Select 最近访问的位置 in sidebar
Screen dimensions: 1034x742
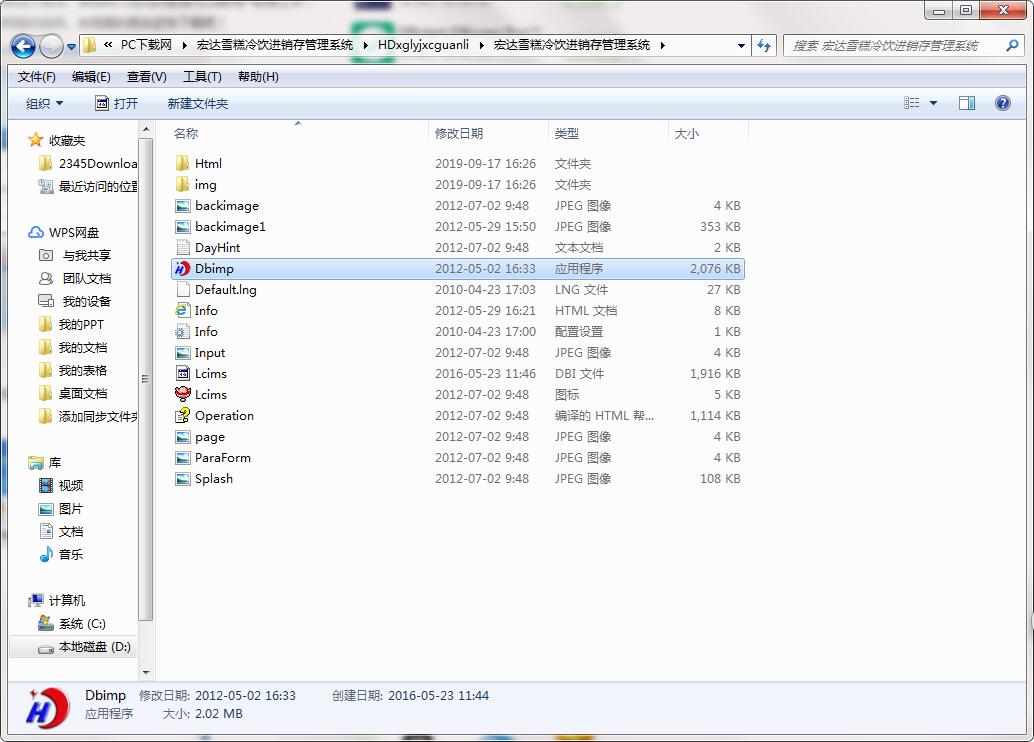click(88, 187)
